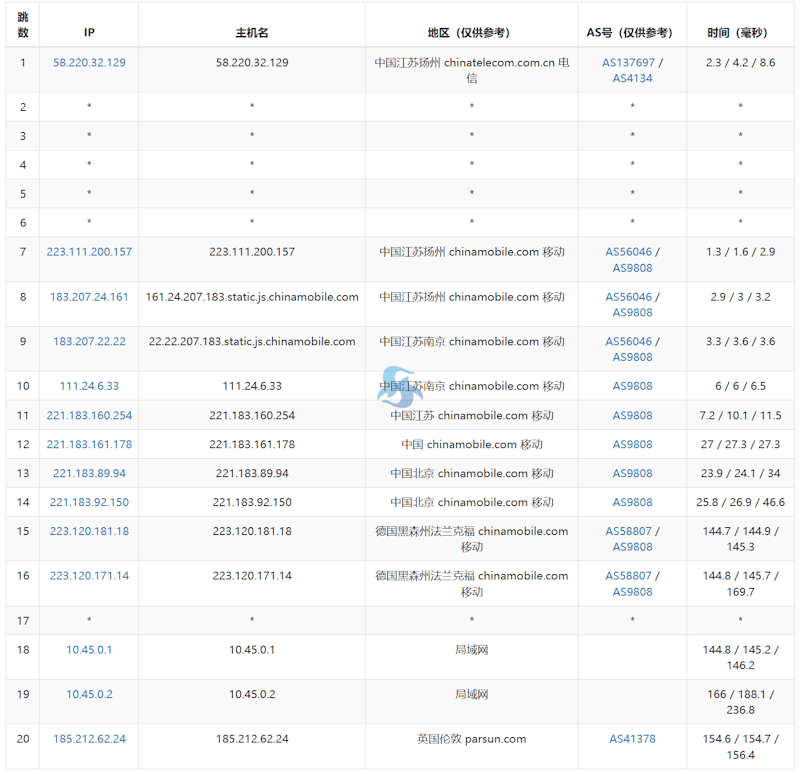The width and height of the screenshot is (800, 774).
Task: Open AS4134 link in hop 1
Action: pyautogui.click(x=633, y=78)
